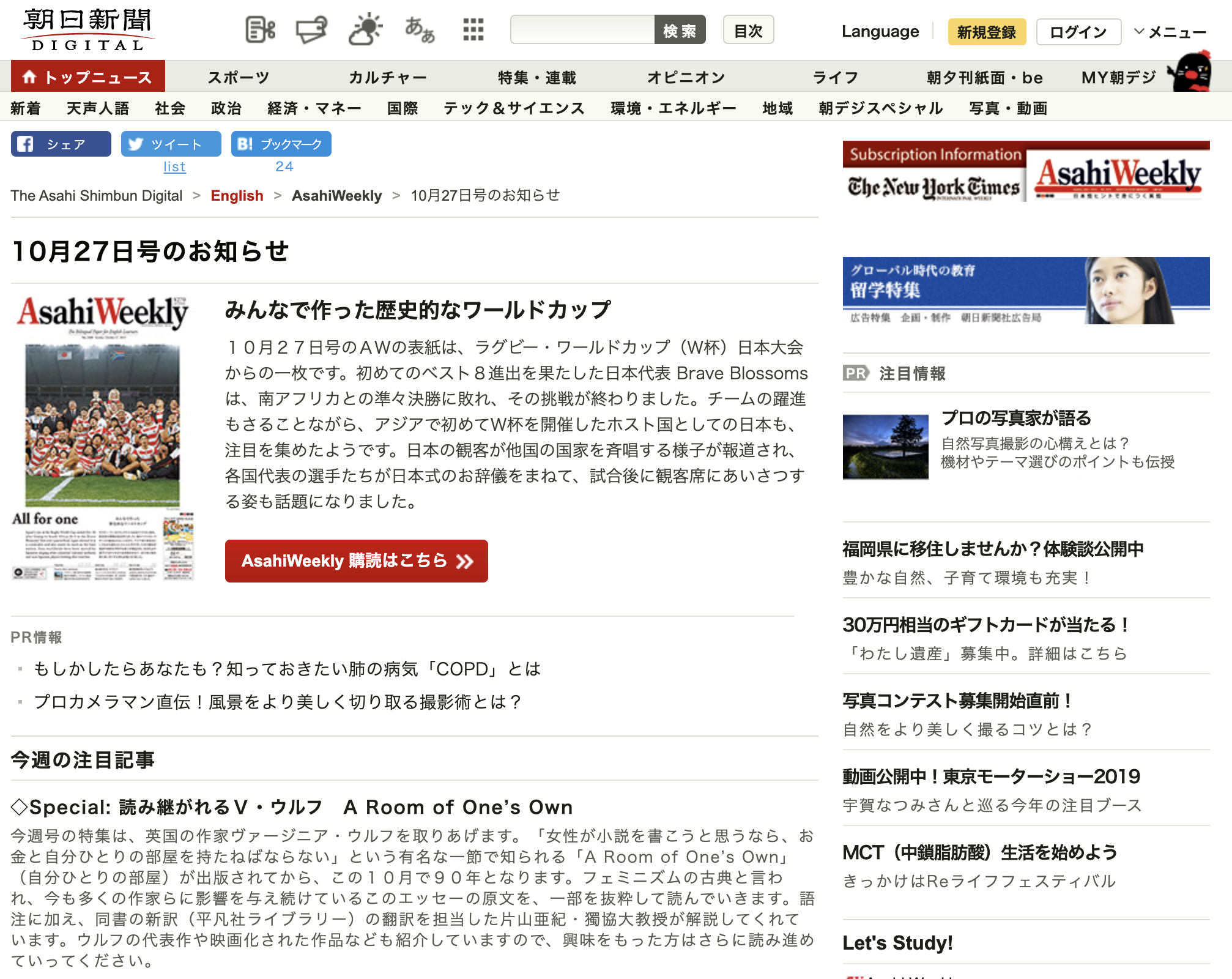This screenshot has width=1232, height=979.
Task: Expand the メニュー dropdown
Action: 1170,32
